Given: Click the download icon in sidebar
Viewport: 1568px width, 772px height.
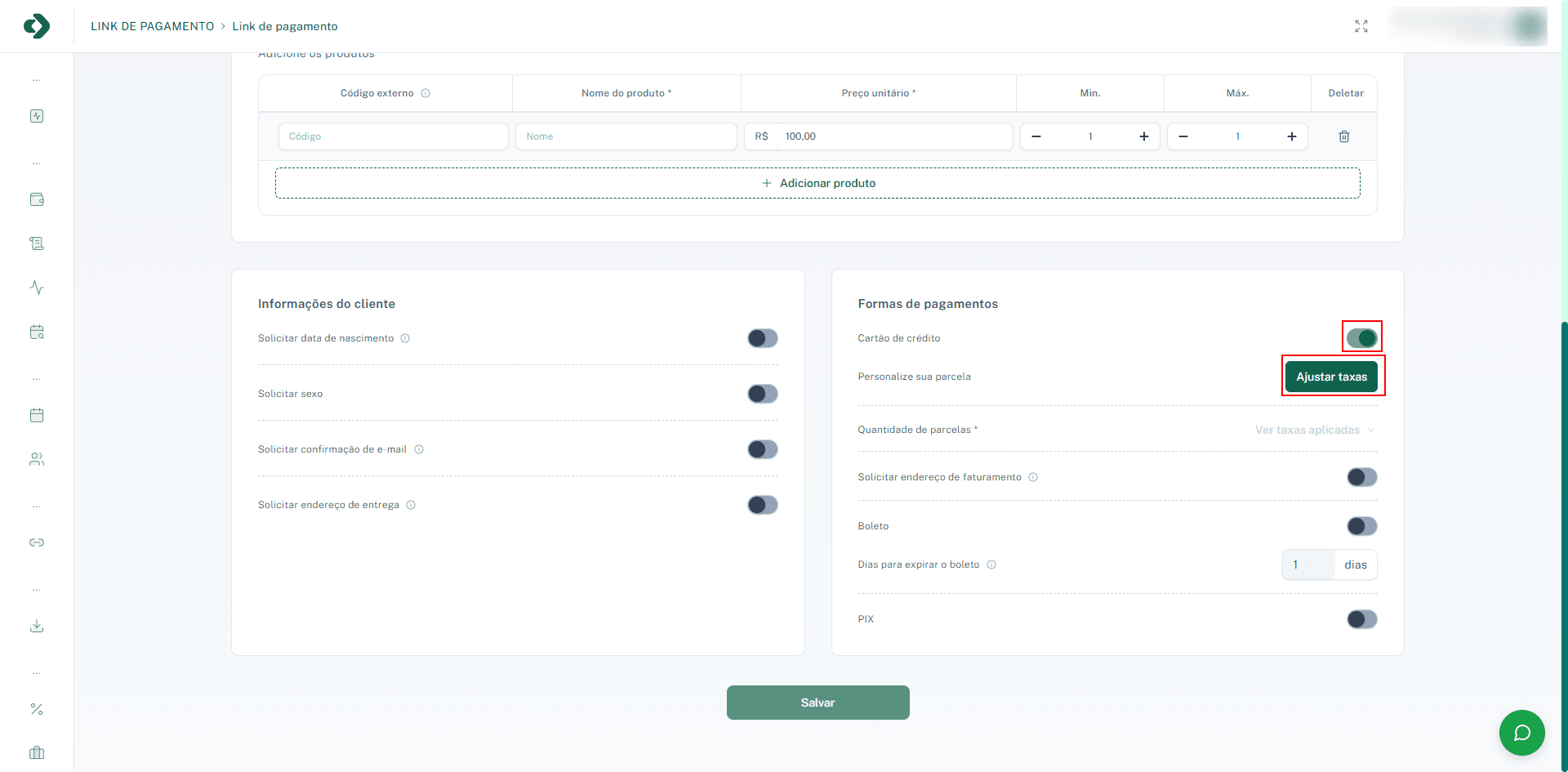Looking at the screenshot, I should [x=37, y=626].
